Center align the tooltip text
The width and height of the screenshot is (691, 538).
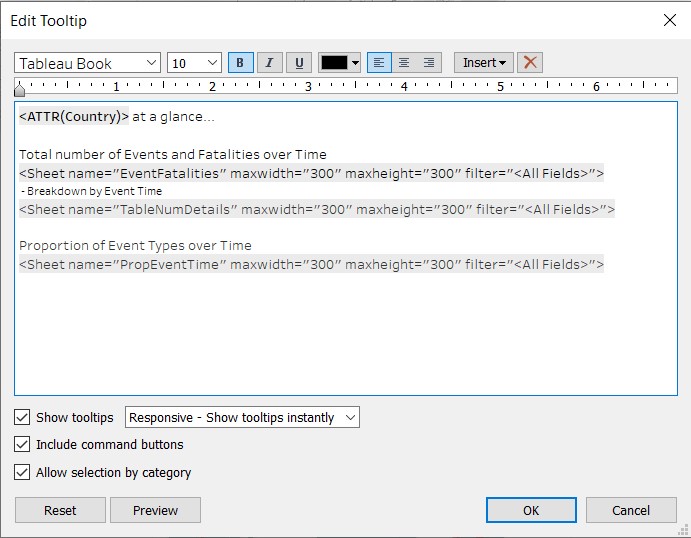click(404, 63)
